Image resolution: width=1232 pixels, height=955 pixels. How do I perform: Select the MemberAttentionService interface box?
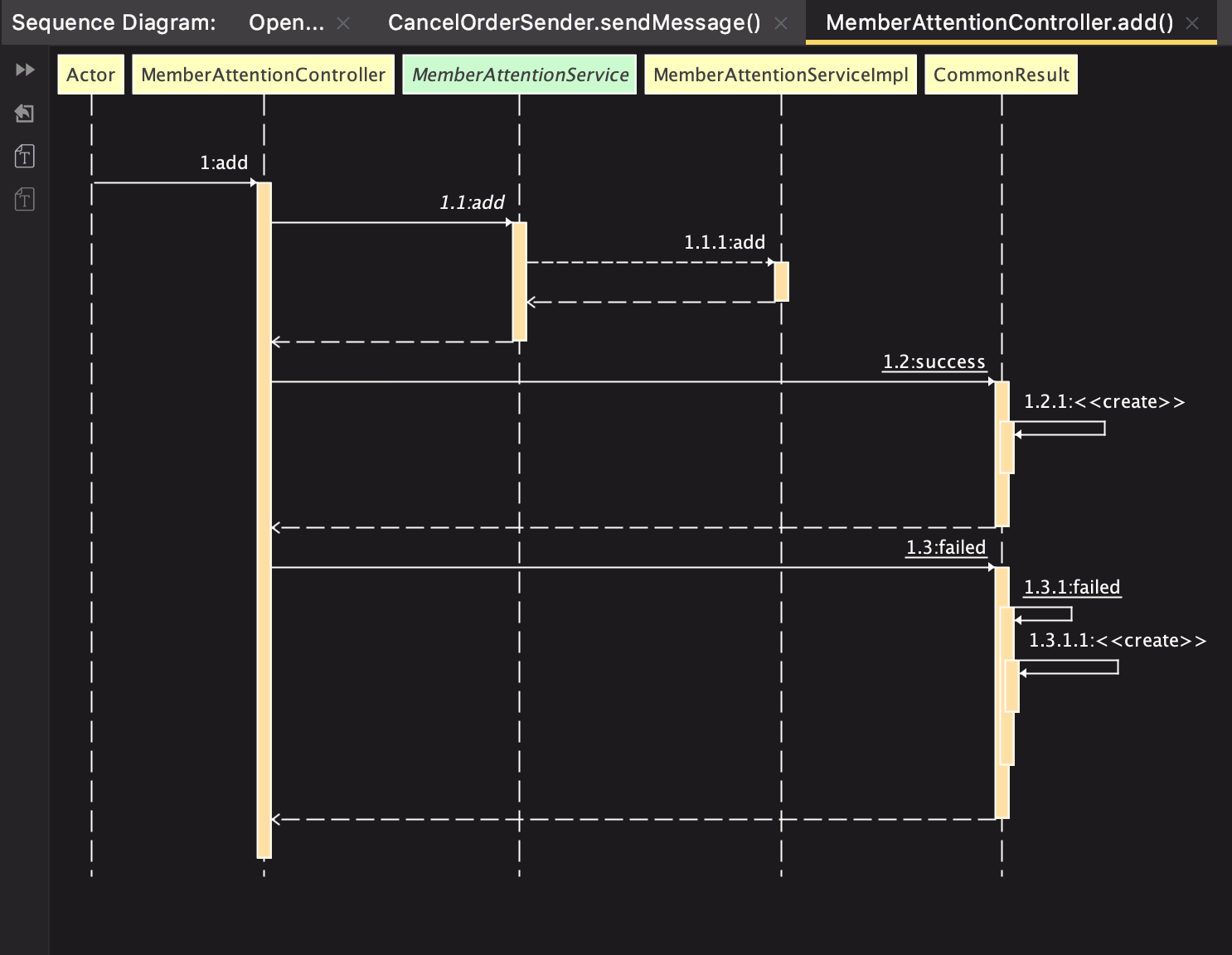tap(520, 75)
